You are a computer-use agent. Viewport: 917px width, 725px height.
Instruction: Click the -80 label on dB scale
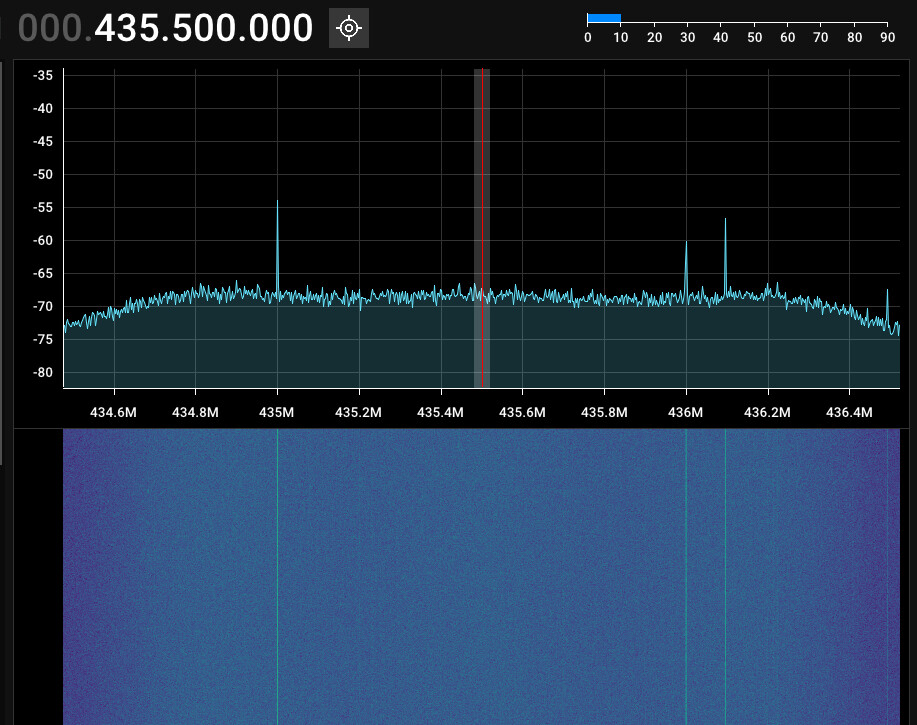click(x=42, y=372)
